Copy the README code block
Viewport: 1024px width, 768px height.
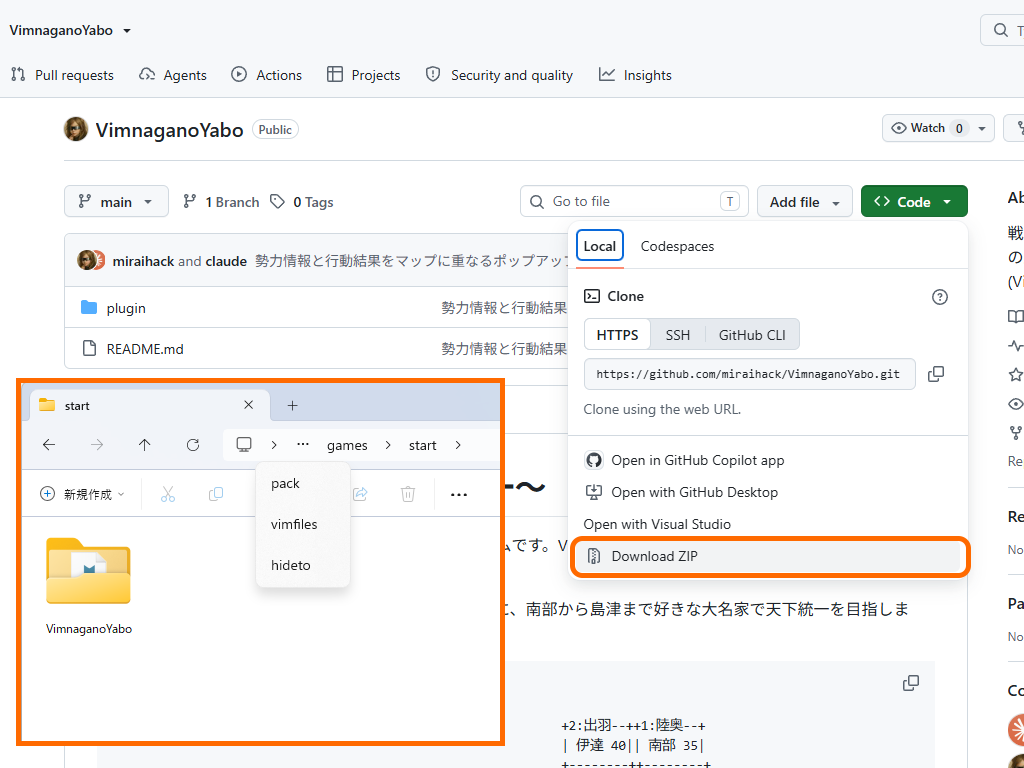coord(911,683)
